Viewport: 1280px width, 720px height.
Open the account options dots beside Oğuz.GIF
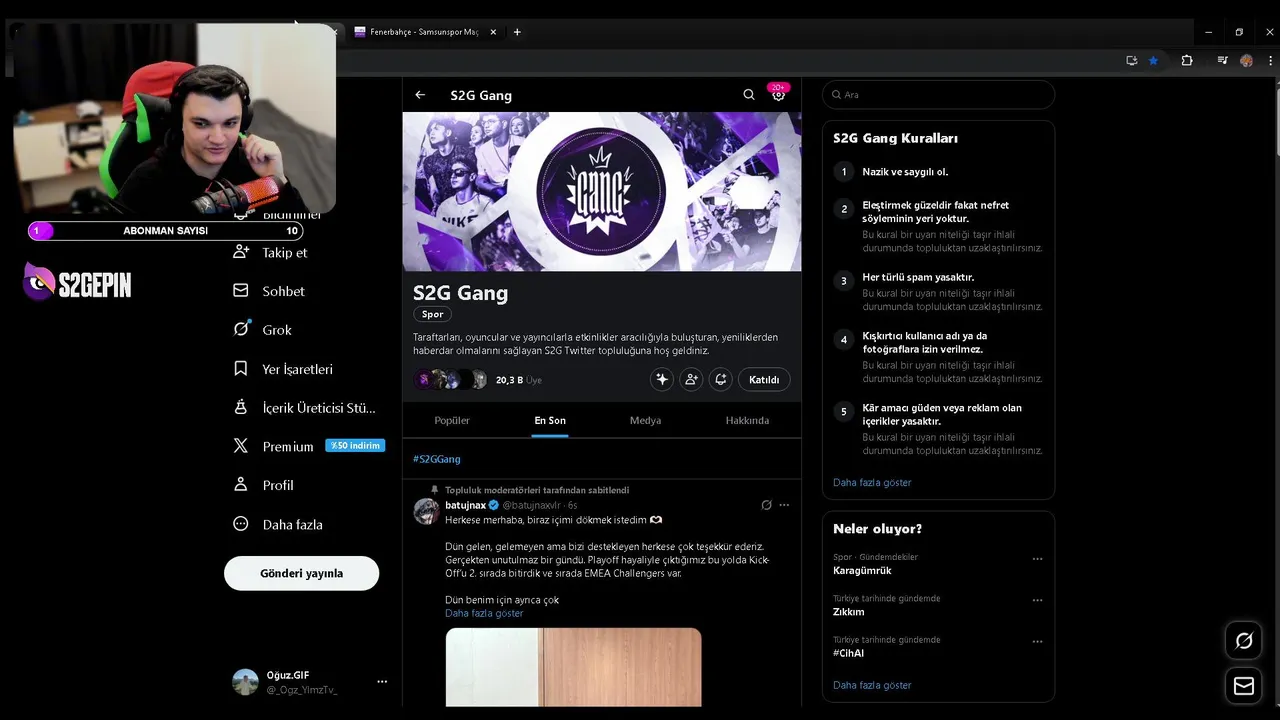382,682
